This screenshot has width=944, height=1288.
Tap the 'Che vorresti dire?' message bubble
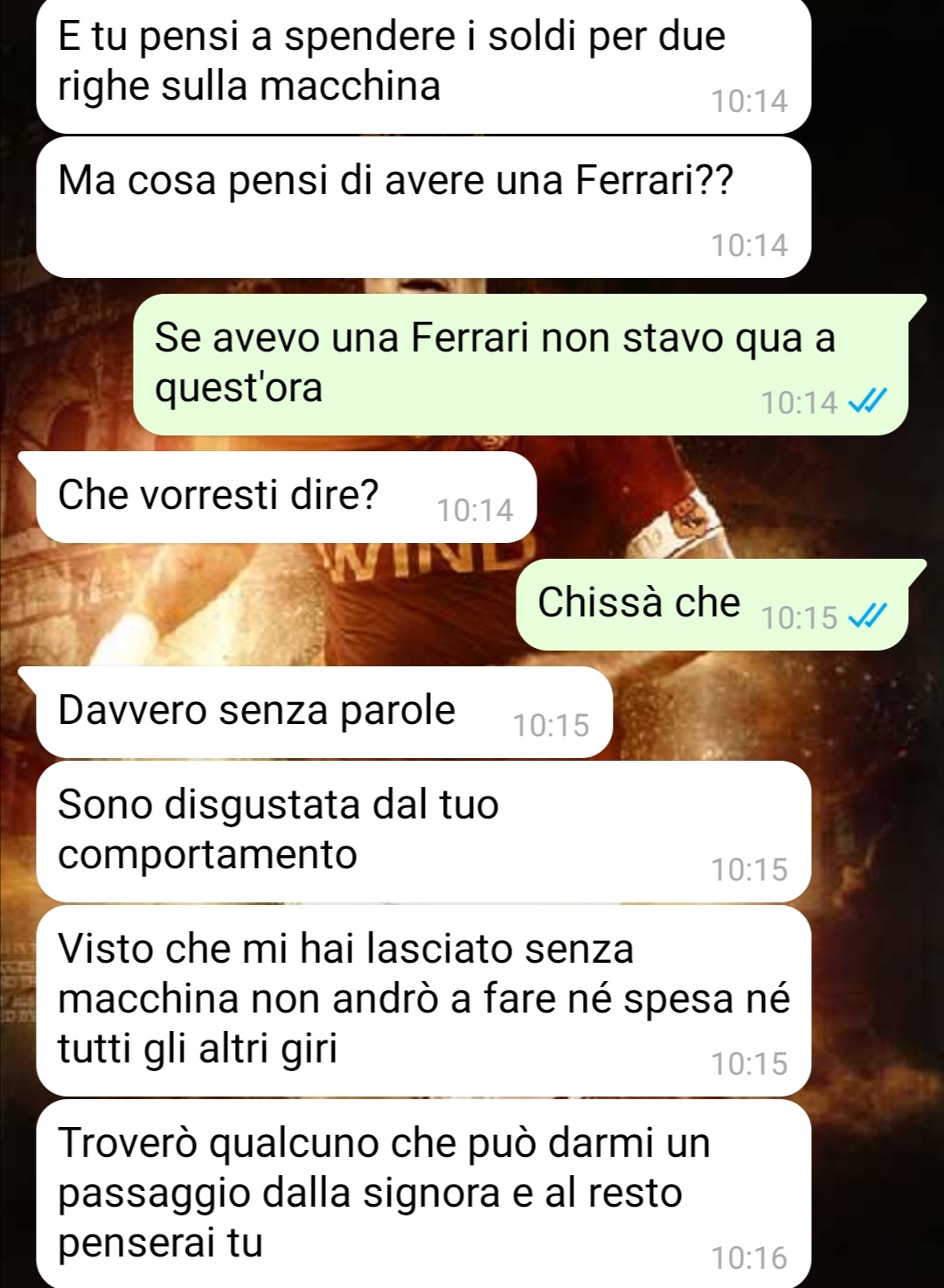286,498
